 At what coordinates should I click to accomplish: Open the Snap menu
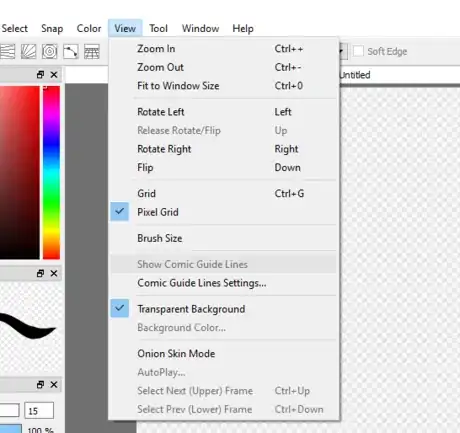click(52, 28)
